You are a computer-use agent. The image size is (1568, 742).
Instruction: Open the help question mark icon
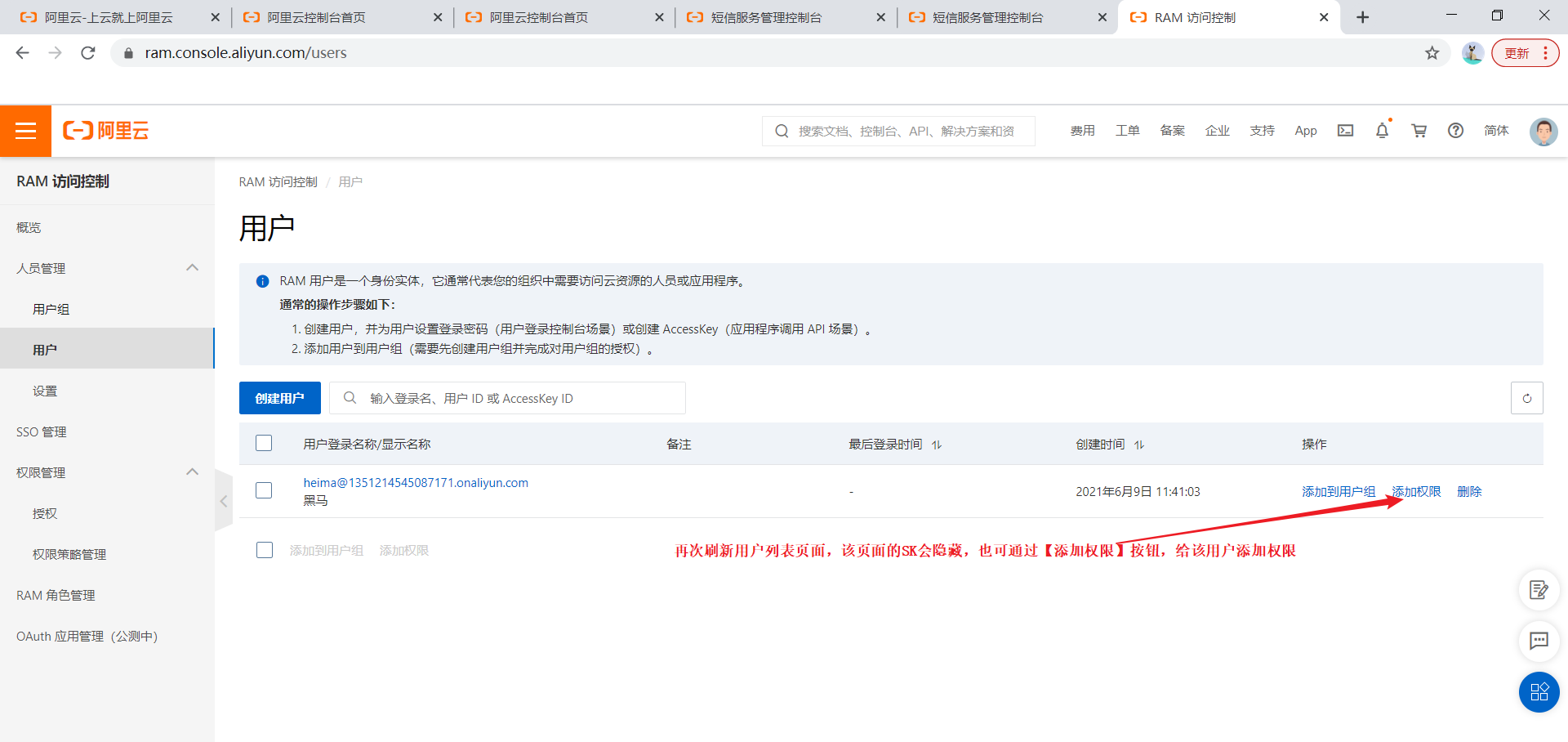pyautogui.click(x=1455, y=131)
